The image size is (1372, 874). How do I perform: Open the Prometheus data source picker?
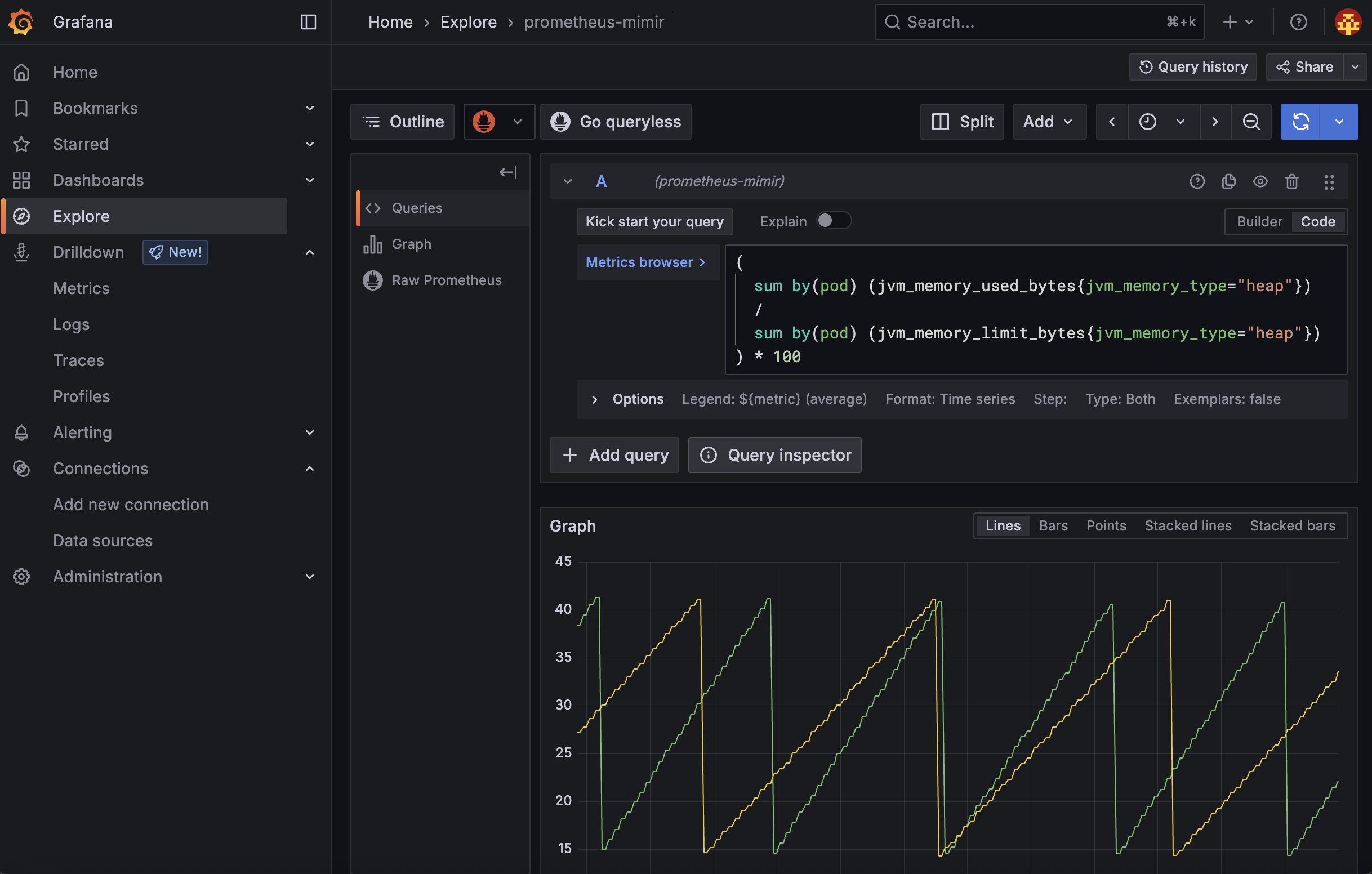(498, 121)
